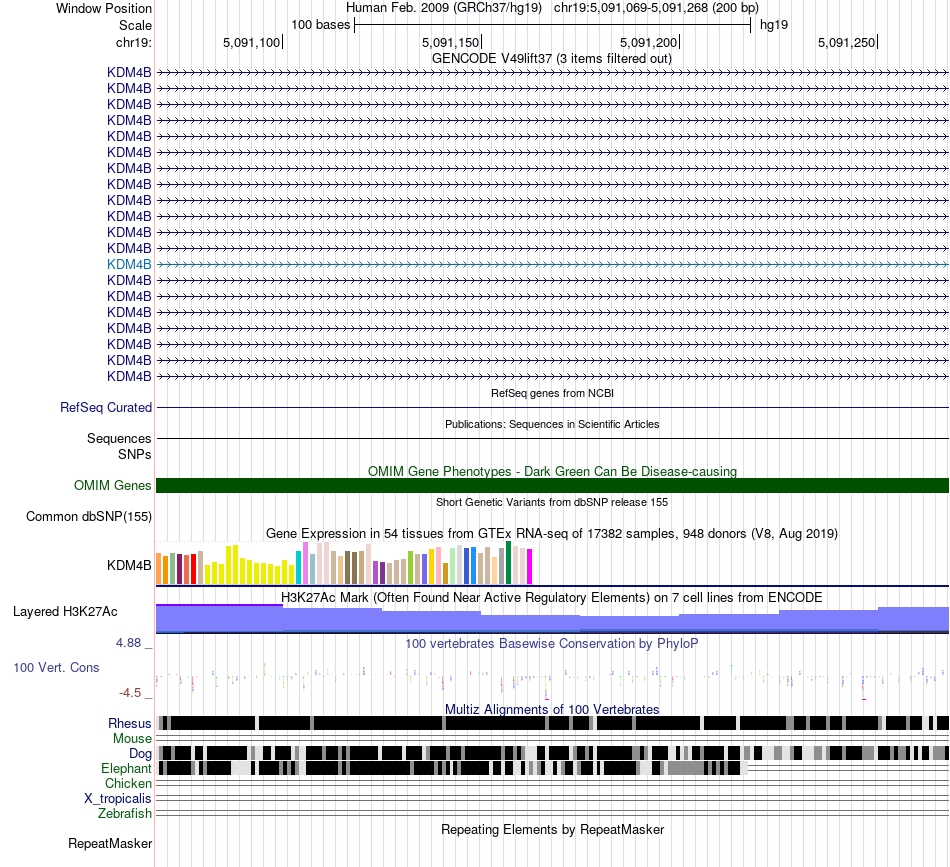Open the 100 vertebrates Basewise Conservation title

pyautogui.click(x=552, y=643)
